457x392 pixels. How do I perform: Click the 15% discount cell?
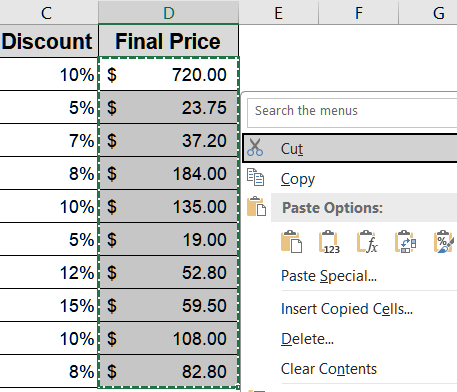(x=49, y=305)
